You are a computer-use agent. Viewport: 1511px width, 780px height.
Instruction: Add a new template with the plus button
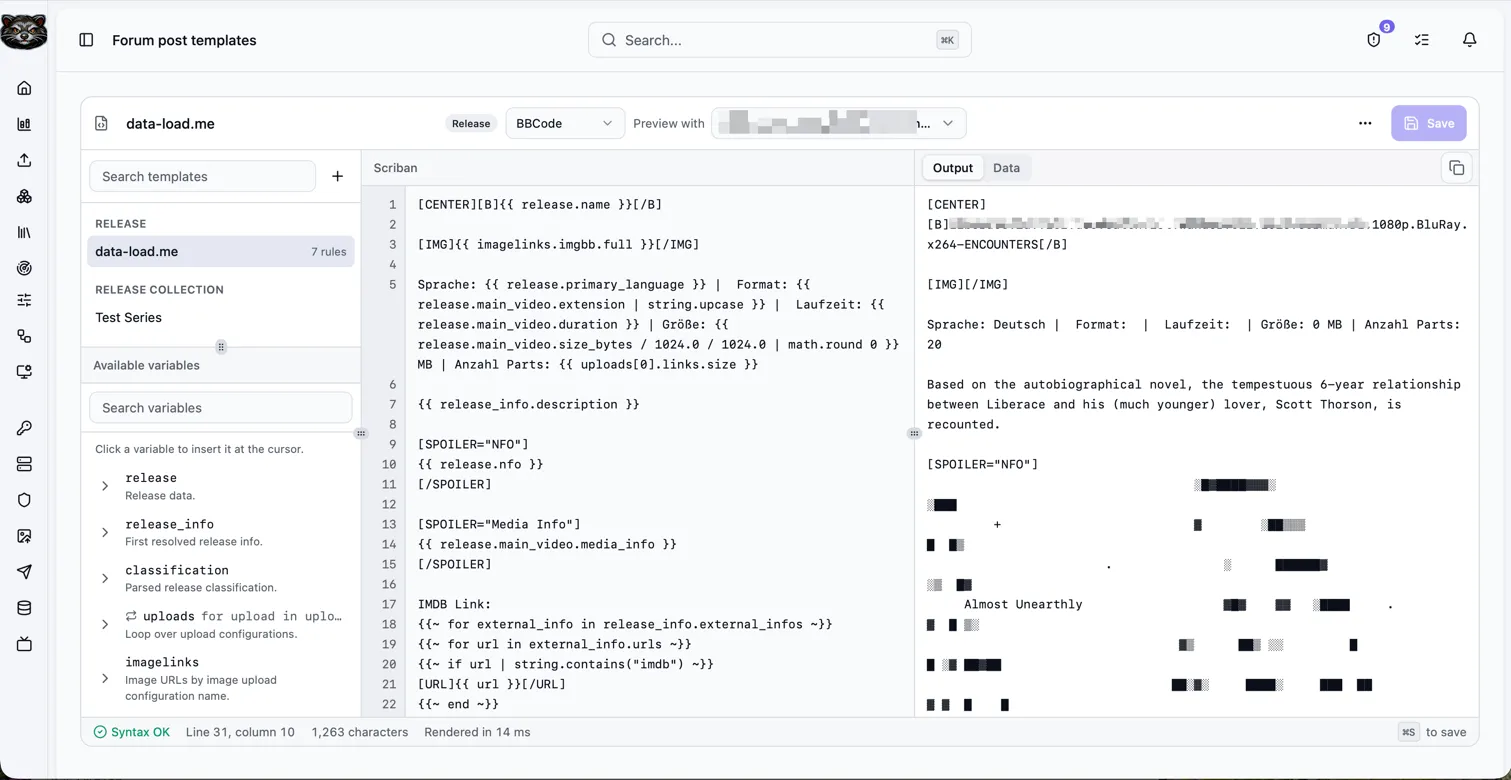pos(338,176)
